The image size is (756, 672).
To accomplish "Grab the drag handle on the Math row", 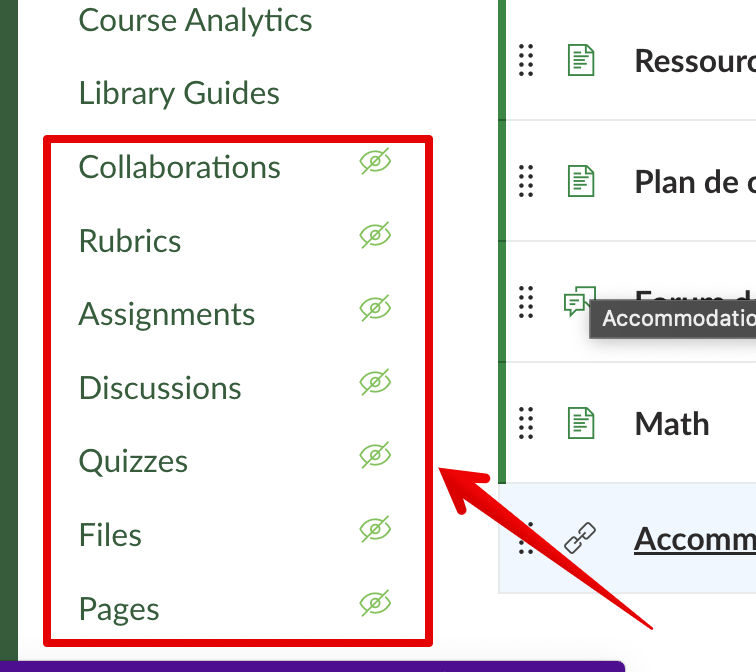I will 527,423.
